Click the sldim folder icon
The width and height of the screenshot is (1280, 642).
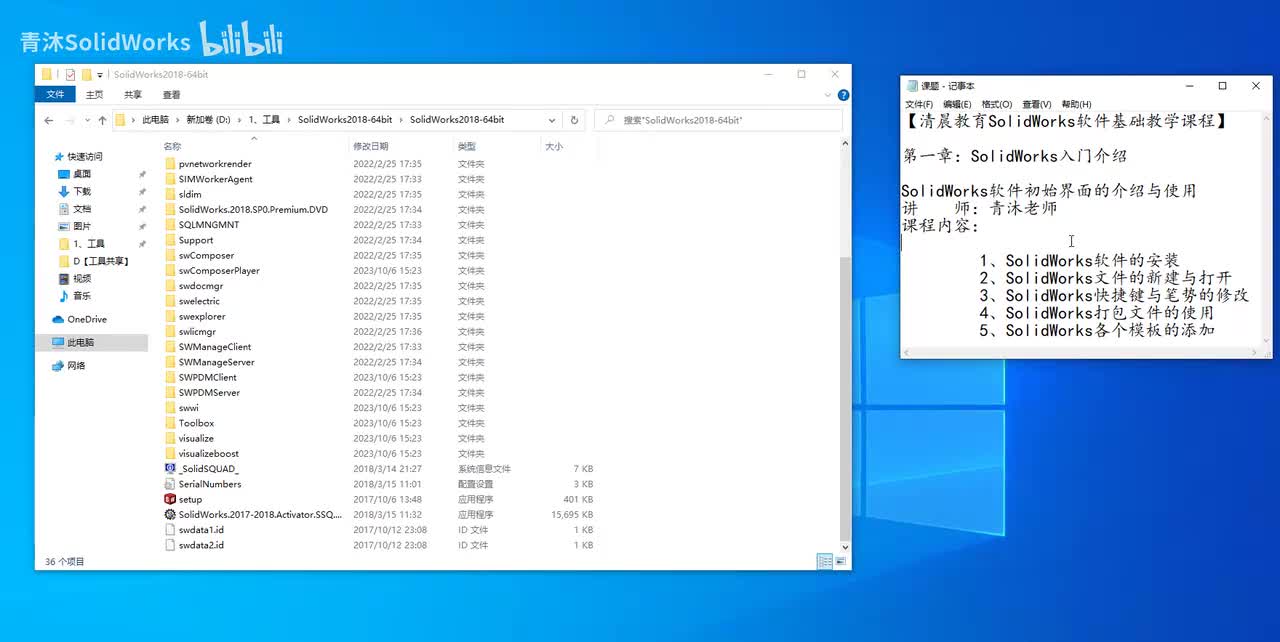[x=170, y=194]
